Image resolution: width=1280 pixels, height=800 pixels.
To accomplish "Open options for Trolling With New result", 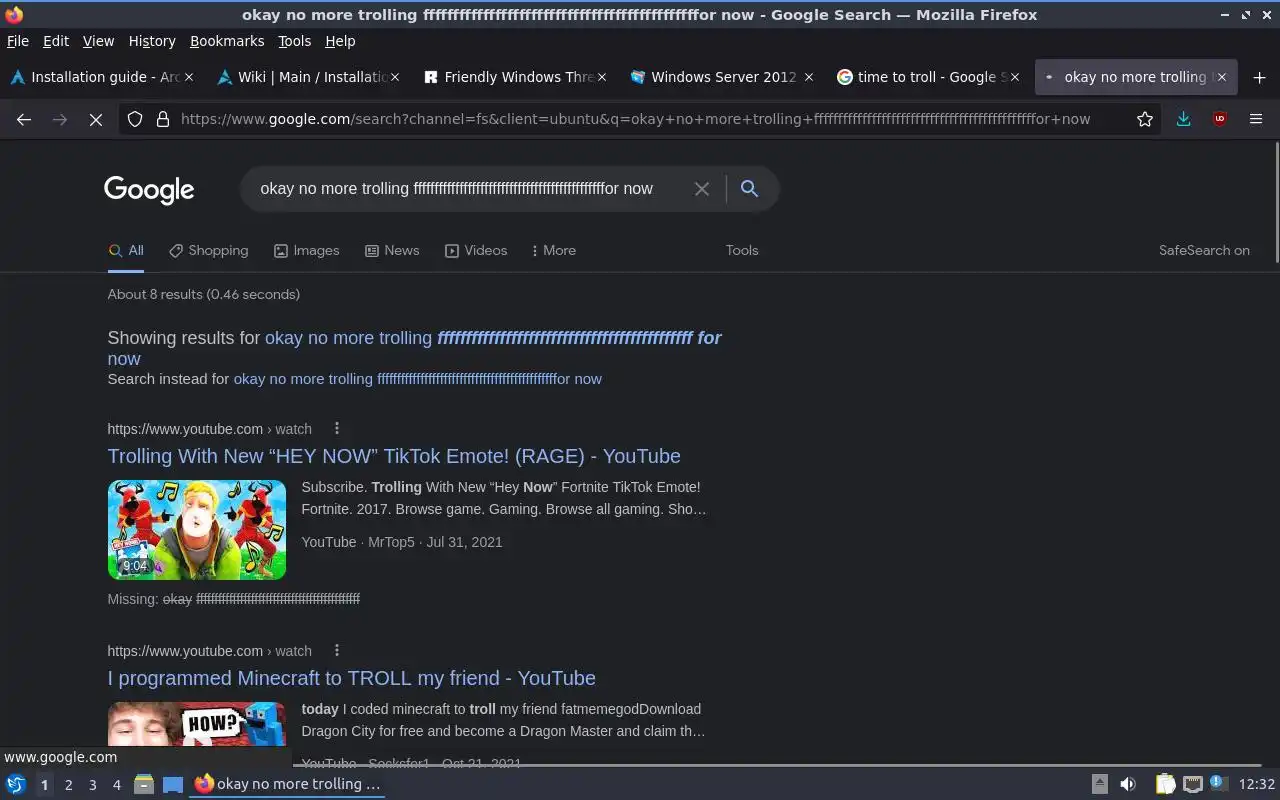I will point(337,428).
